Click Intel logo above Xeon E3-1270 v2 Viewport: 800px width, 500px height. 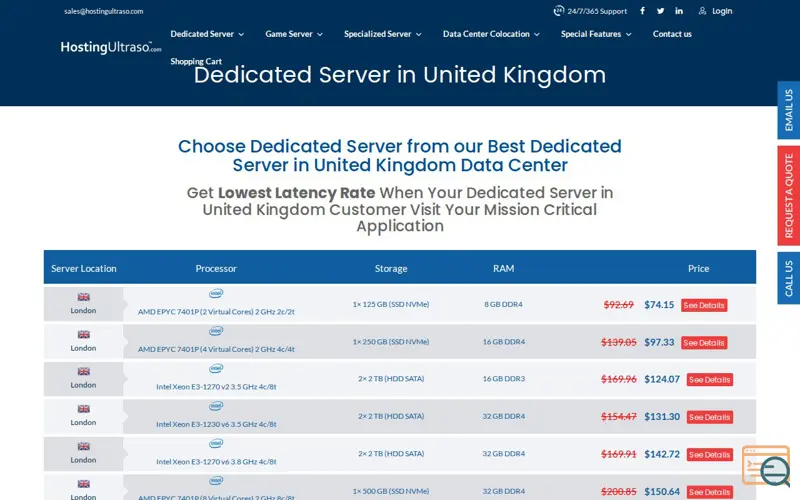pos(216,368)
